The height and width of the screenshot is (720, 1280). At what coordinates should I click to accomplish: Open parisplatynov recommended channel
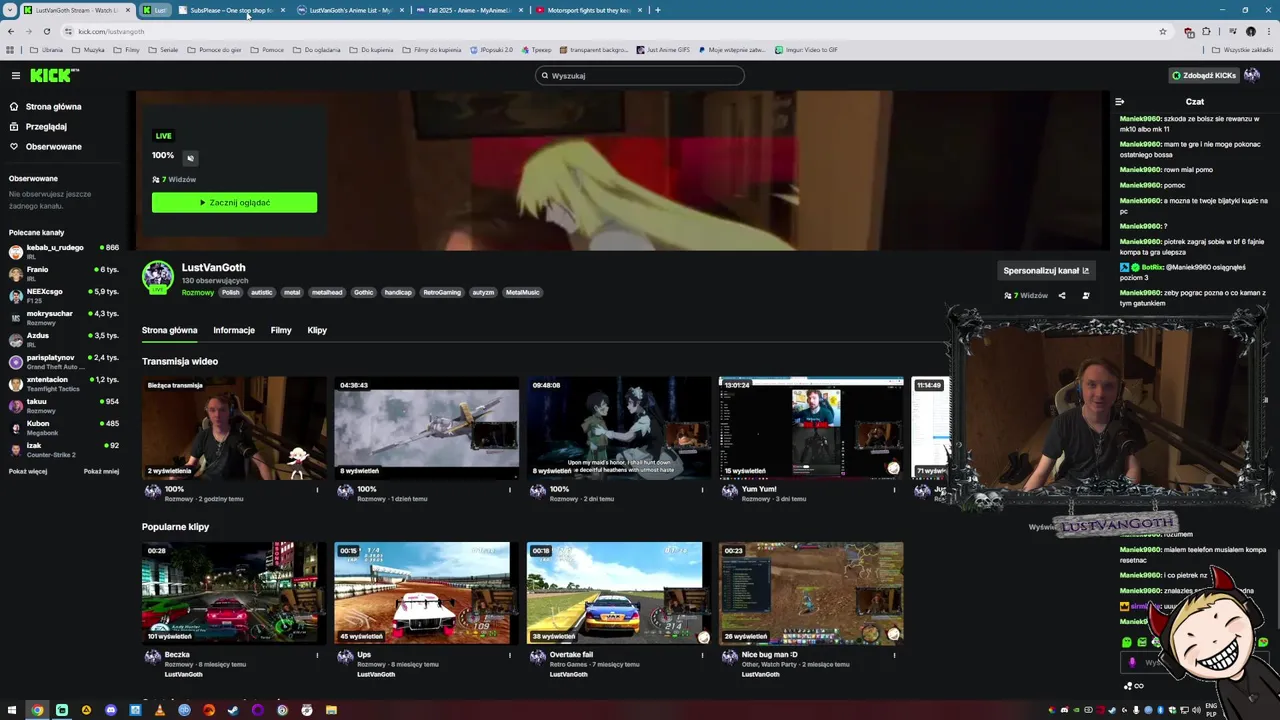64,361
